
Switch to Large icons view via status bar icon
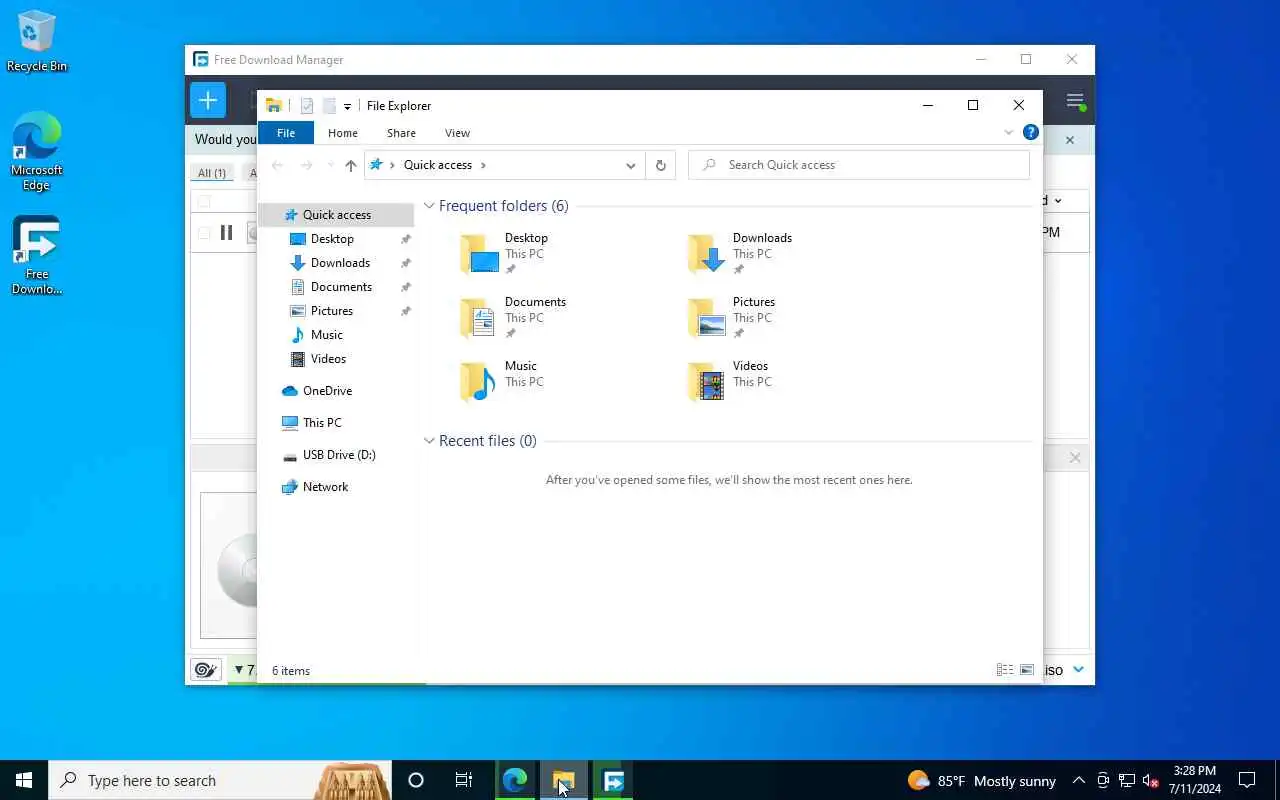[1027, 670]
